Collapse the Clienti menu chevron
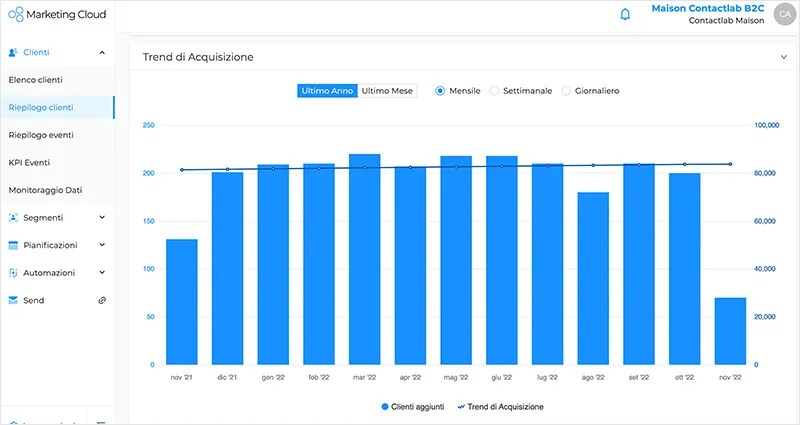 [102, 52]
